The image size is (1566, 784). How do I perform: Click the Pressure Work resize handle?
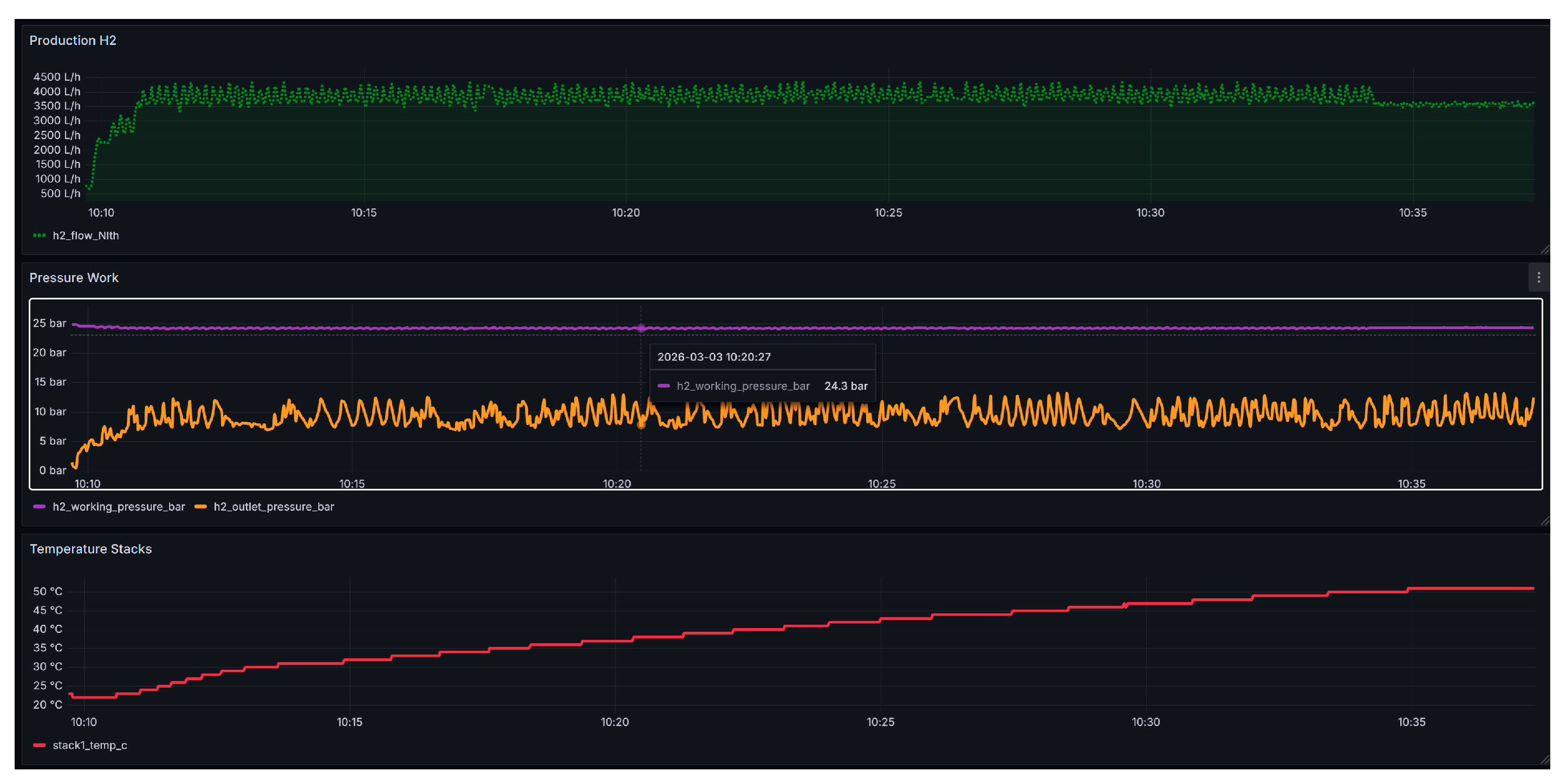(1545, 521)
